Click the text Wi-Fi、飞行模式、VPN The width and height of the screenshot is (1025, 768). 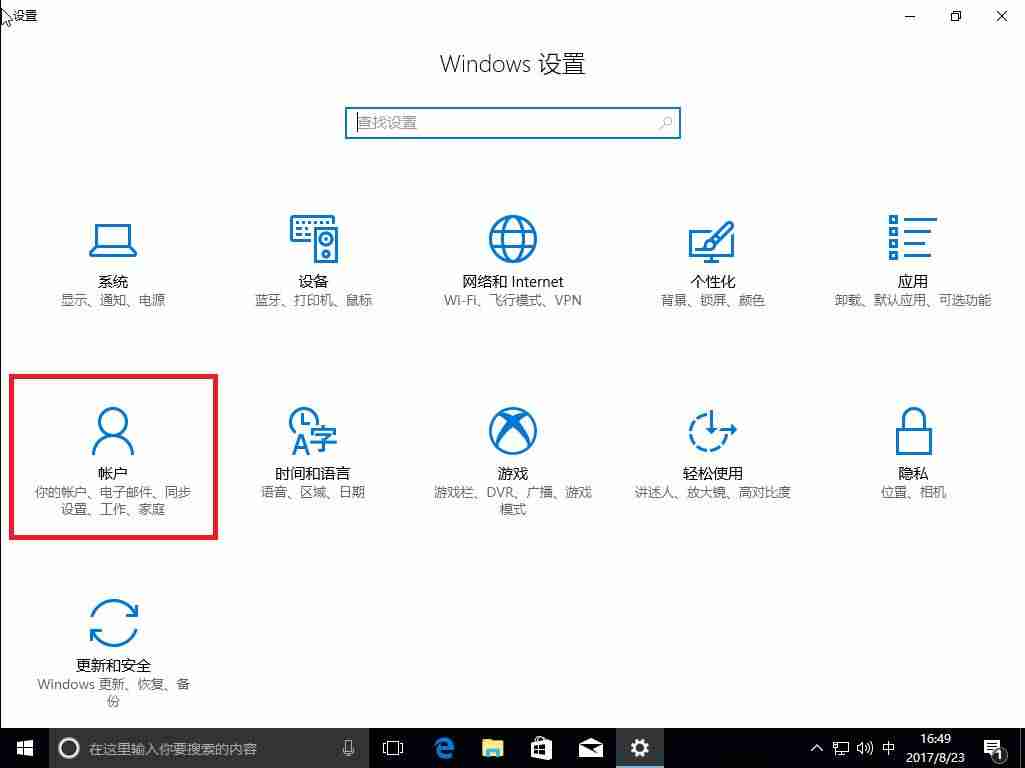pyautogui.click(x=512, y=301)
